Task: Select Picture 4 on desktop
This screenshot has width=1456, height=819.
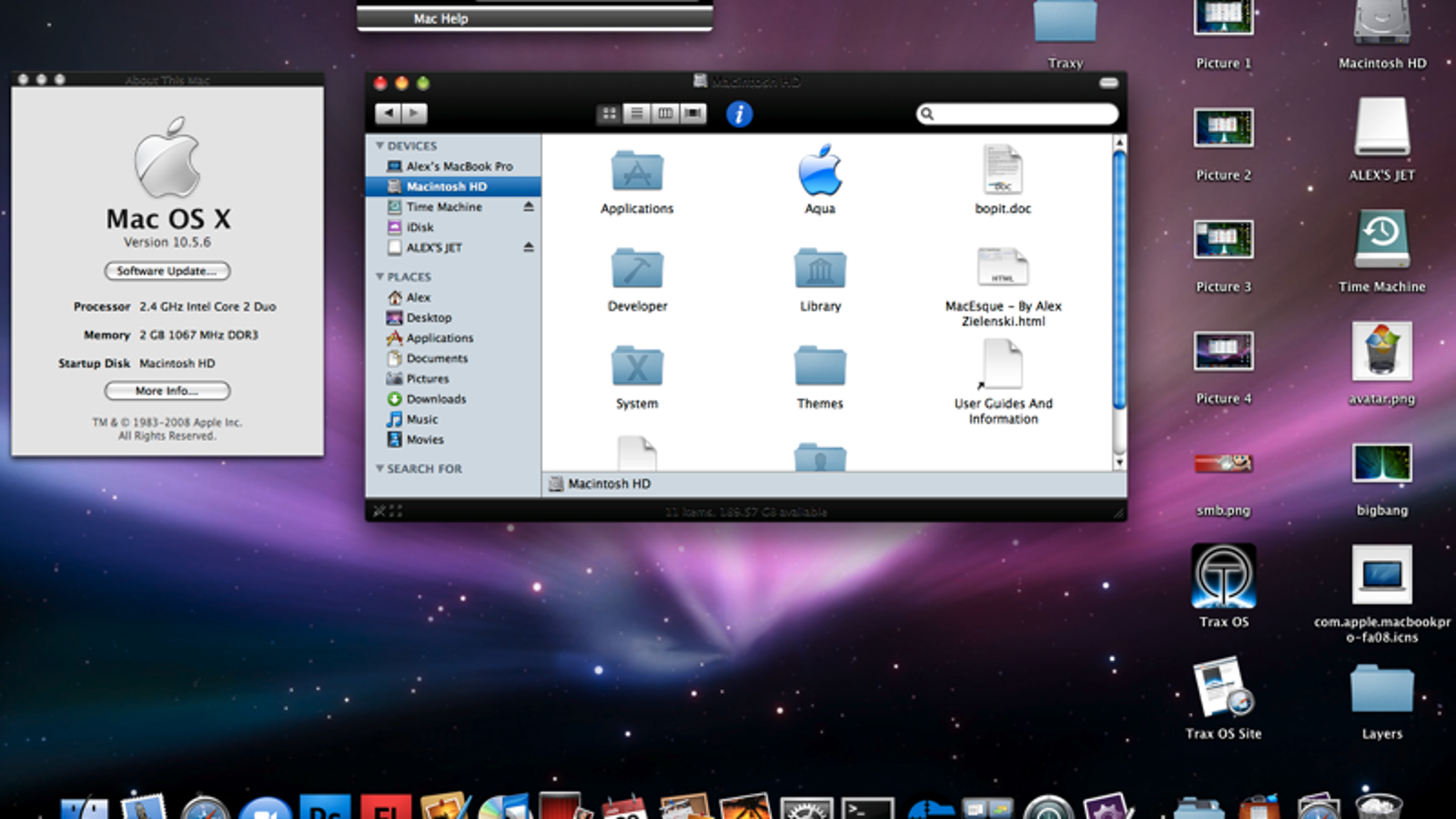Action: [x=1224, y=368]
